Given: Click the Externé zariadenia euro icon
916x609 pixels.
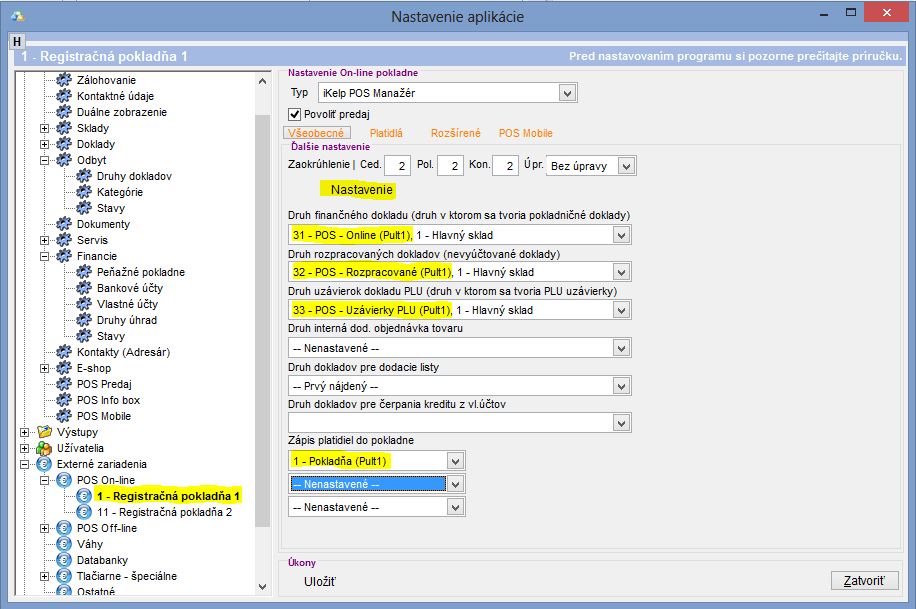Looking at the screenshot, I should 44,464.
